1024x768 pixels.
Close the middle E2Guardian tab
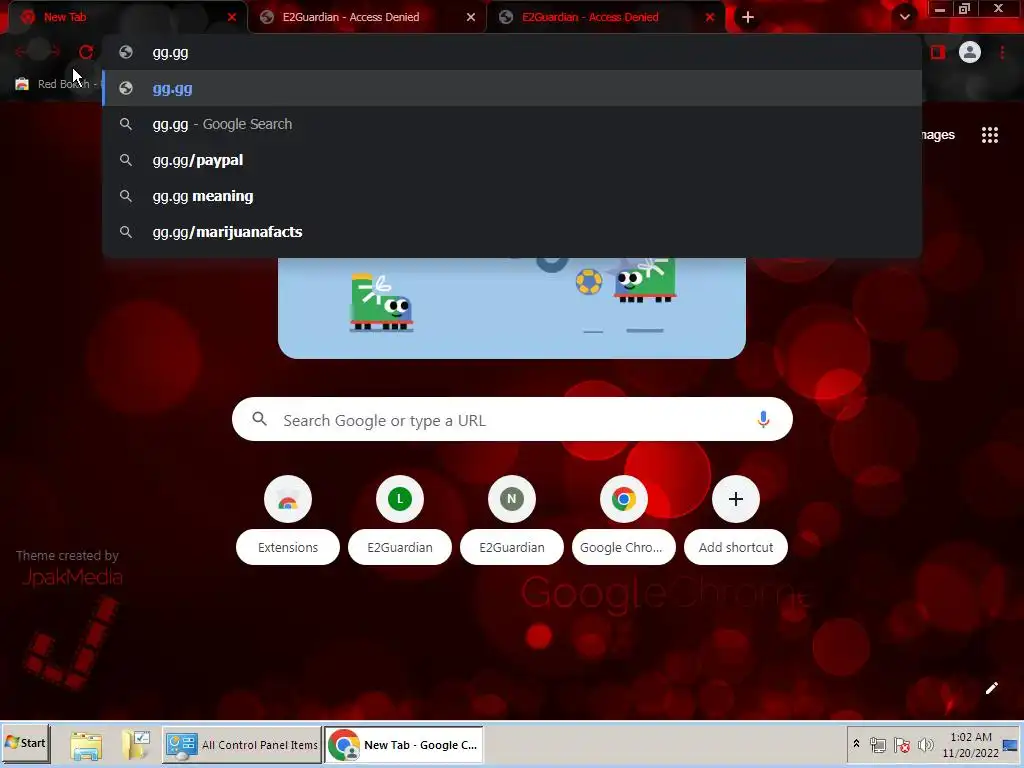click(x=471, y=17)
